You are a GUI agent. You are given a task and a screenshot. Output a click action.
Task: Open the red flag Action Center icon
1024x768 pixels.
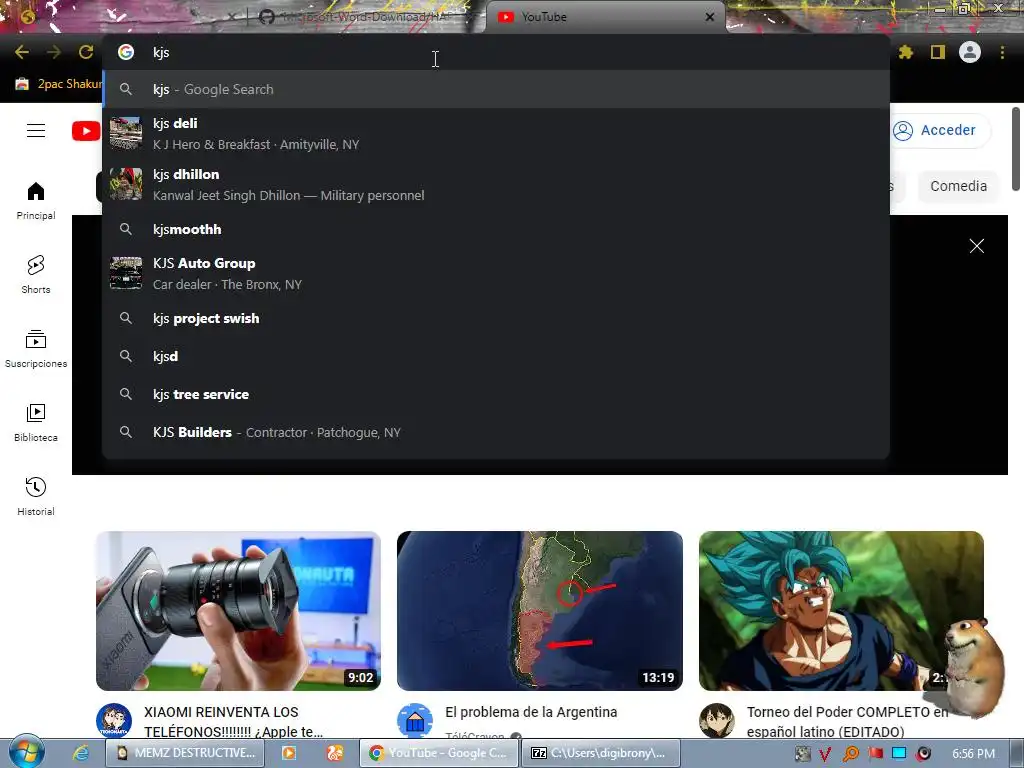875,754
